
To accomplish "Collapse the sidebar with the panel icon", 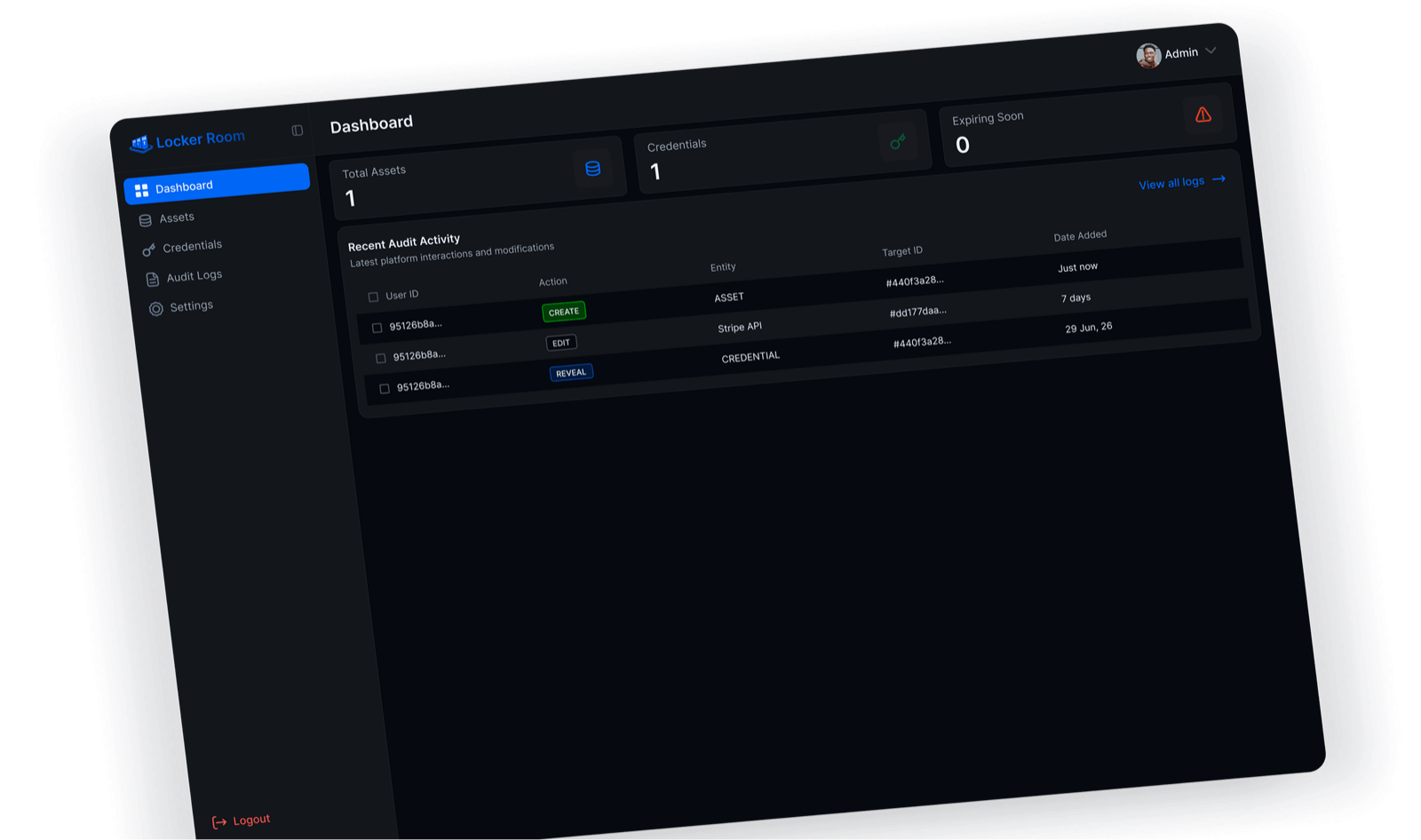I will [298, 131].
